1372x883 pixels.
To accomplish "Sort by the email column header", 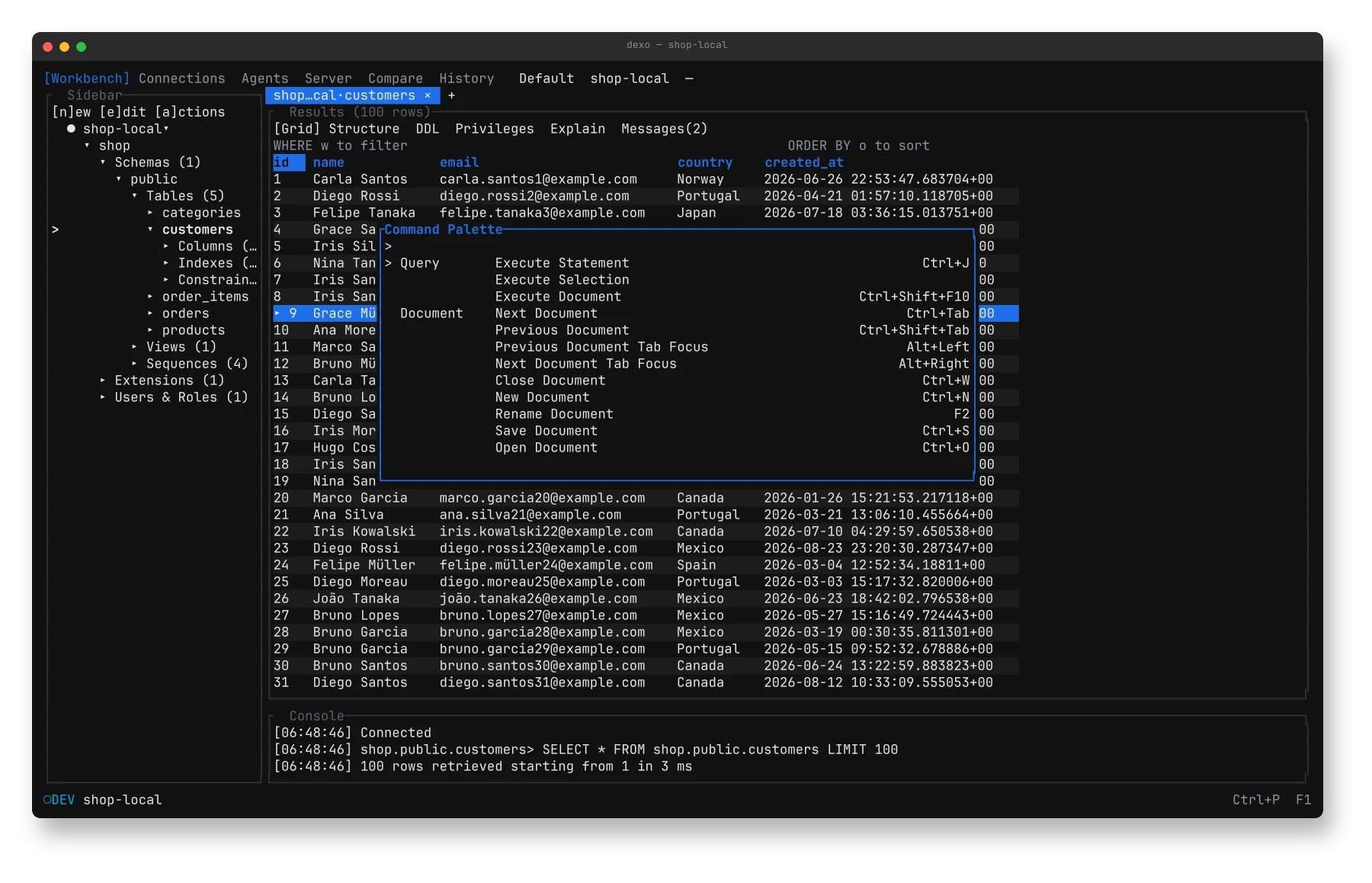I will click(459, 162).
